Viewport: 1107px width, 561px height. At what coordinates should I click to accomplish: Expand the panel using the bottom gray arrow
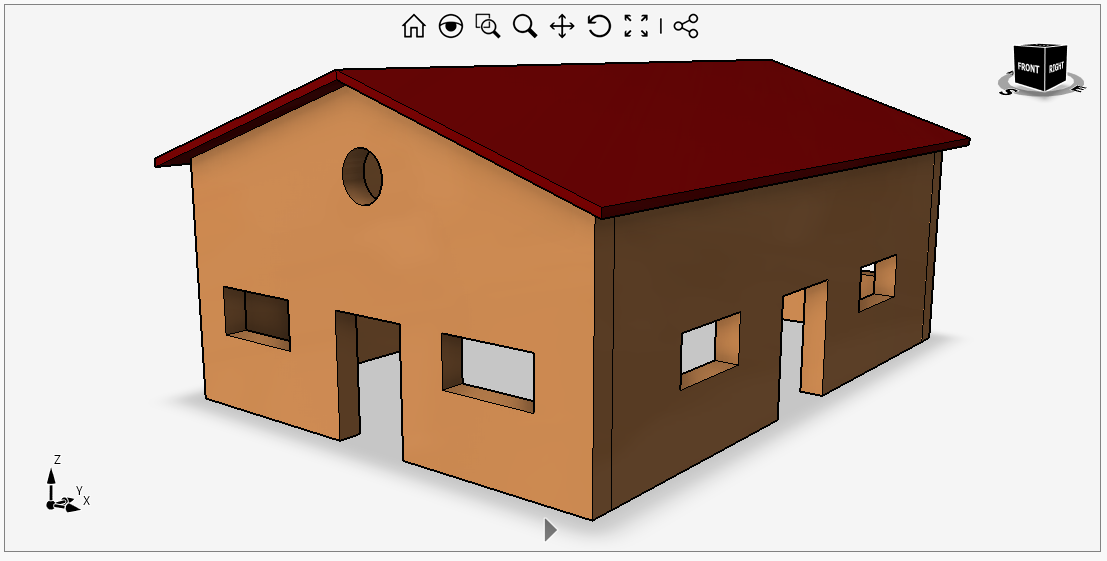click(x=549, y=529)
